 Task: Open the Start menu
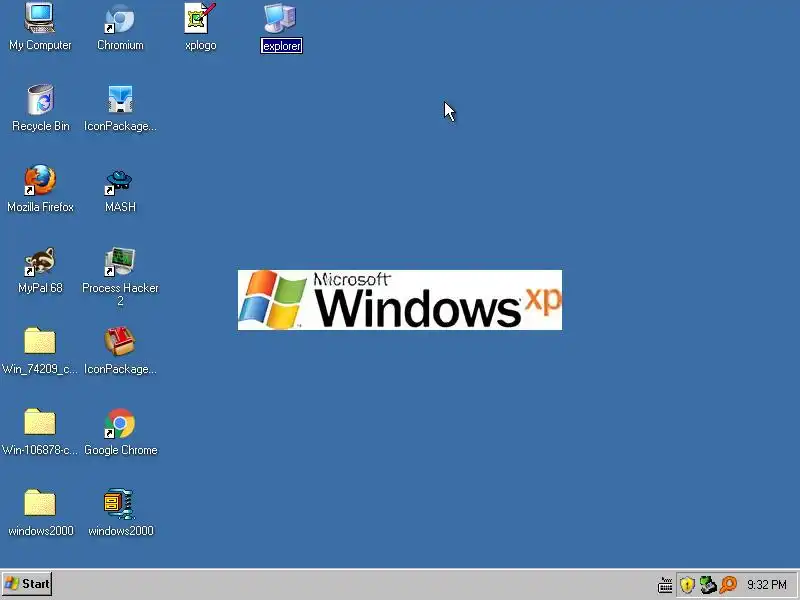27,584
